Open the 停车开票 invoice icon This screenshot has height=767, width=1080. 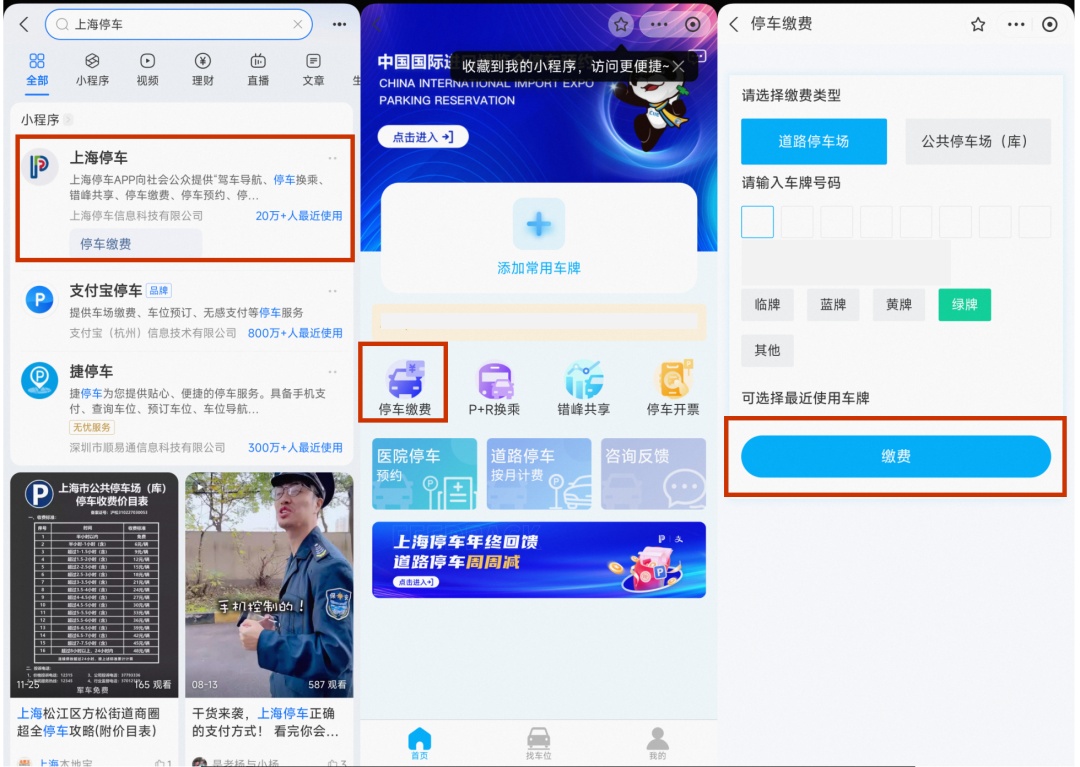tap(673, 379)
